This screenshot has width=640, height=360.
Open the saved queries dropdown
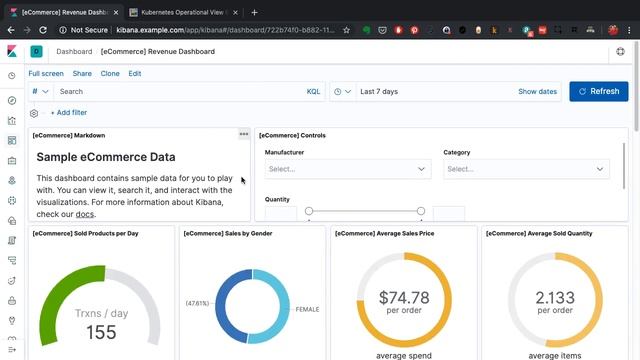(40, 91)
